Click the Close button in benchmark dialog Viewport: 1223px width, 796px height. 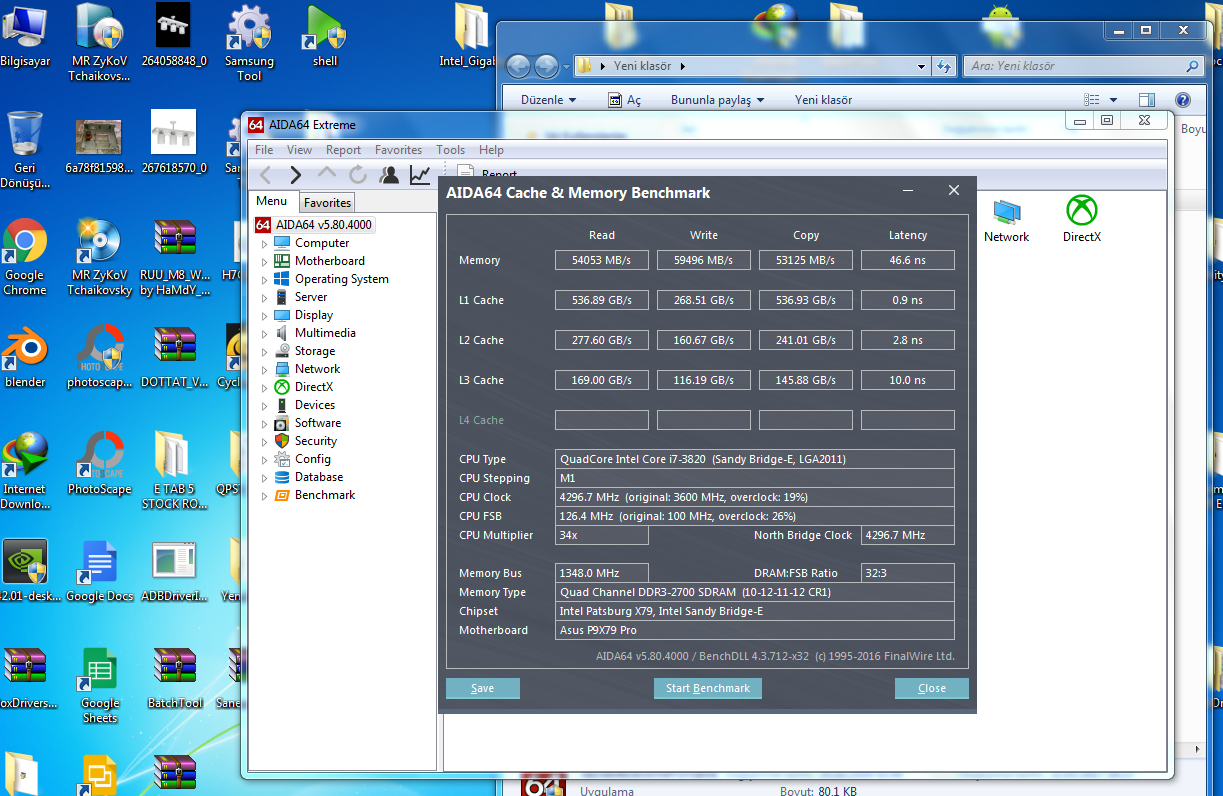click(932, 688)
